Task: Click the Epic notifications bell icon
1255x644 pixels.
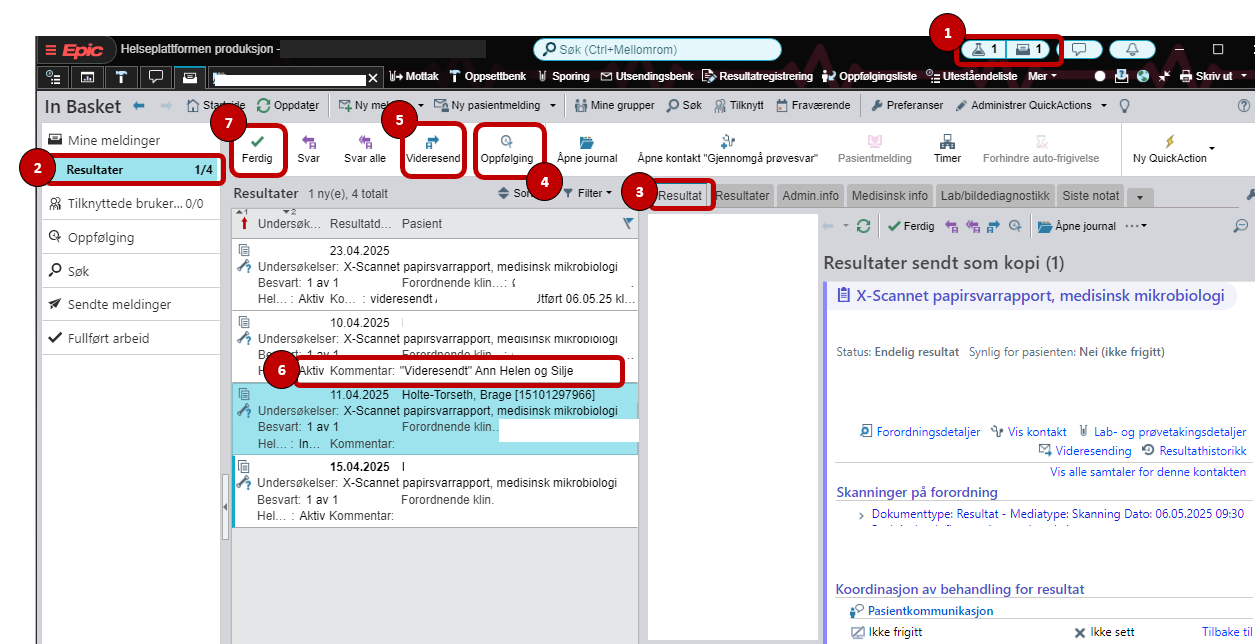Action: [1132, 49]
